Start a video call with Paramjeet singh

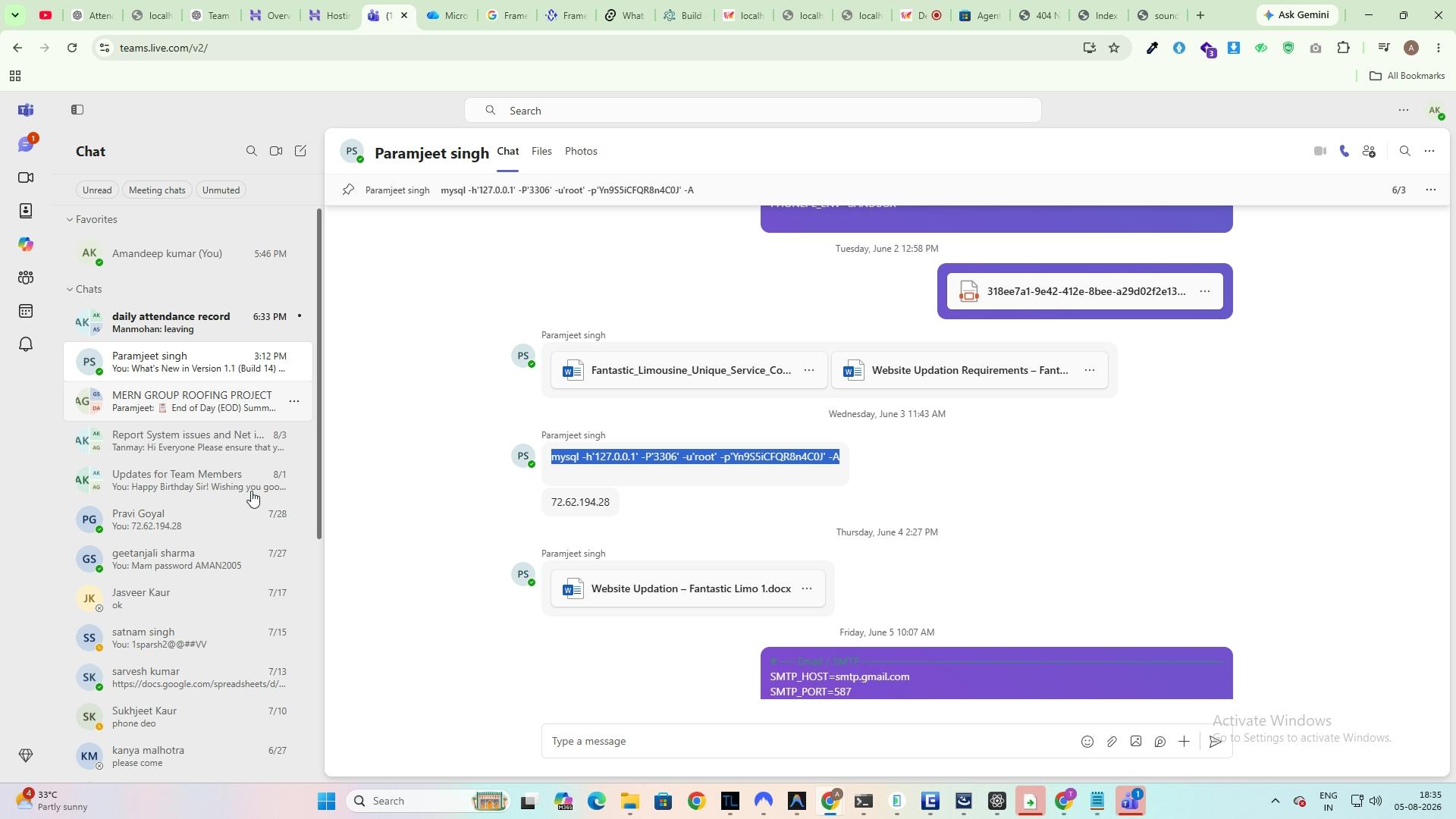coord(1319,152)
